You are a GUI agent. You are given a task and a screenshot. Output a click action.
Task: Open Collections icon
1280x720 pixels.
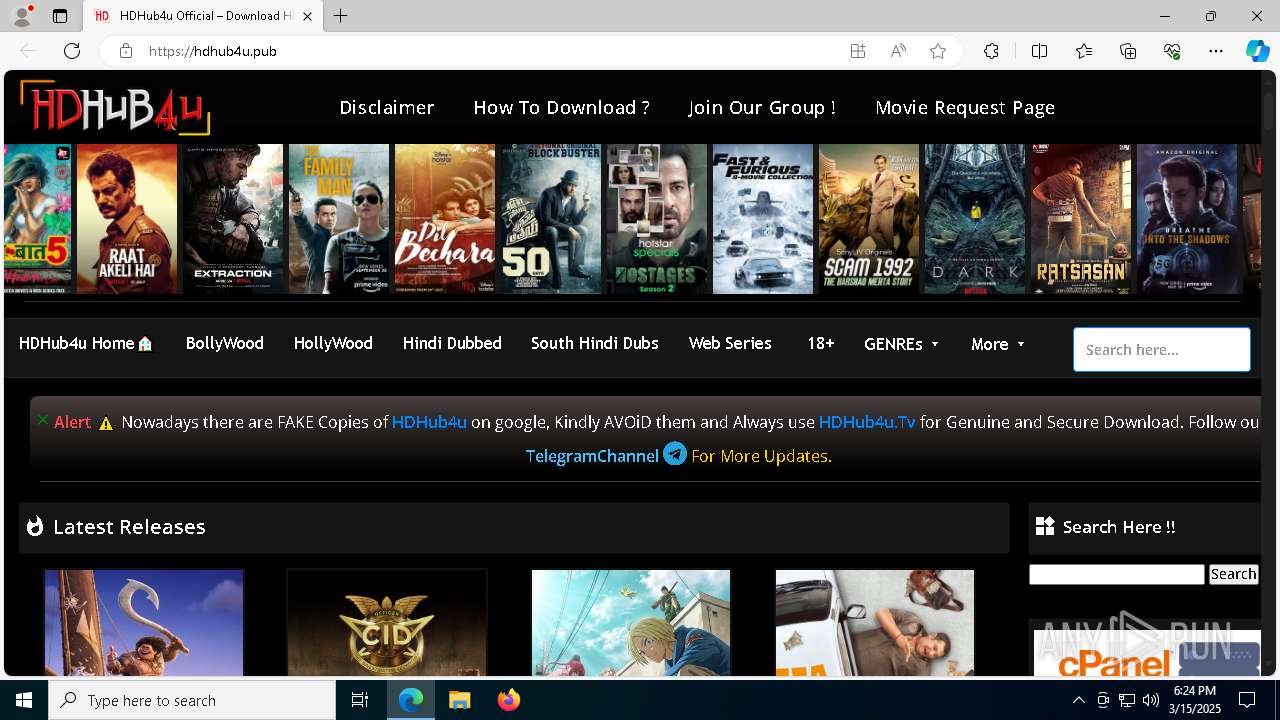(x=1128, y=51)
